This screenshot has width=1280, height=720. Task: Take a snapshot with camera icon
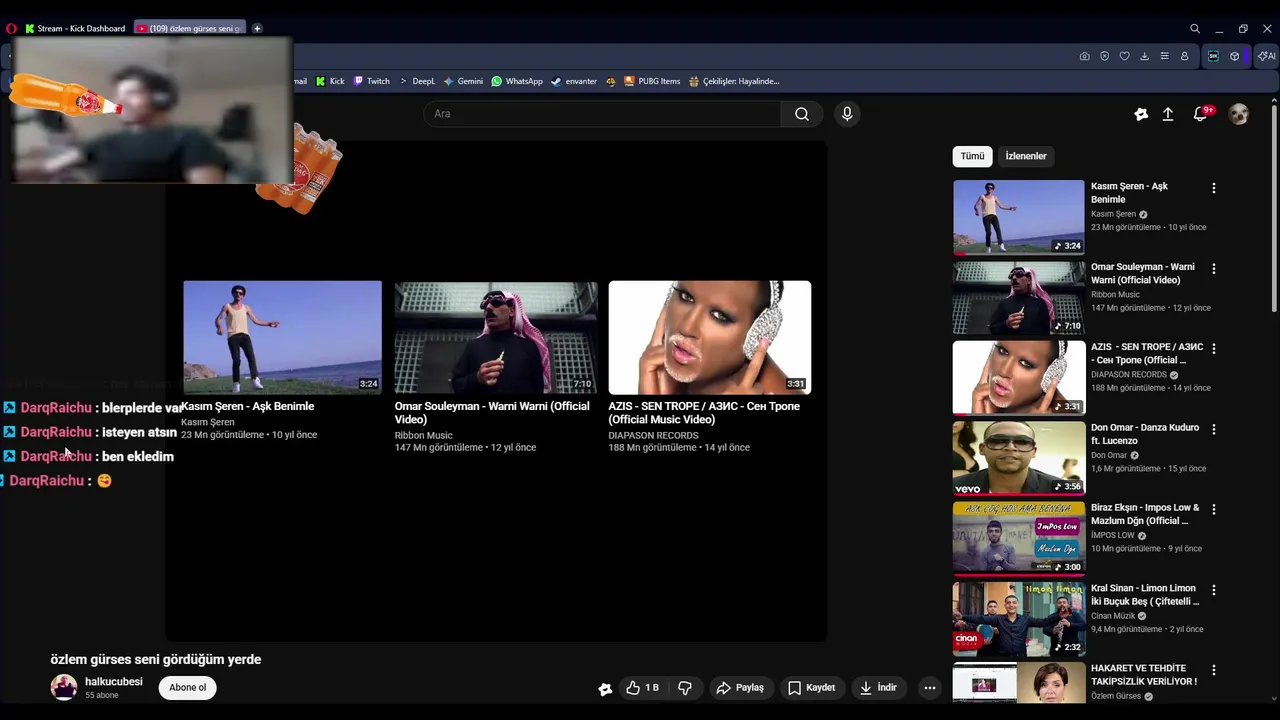click(1084, 56)
